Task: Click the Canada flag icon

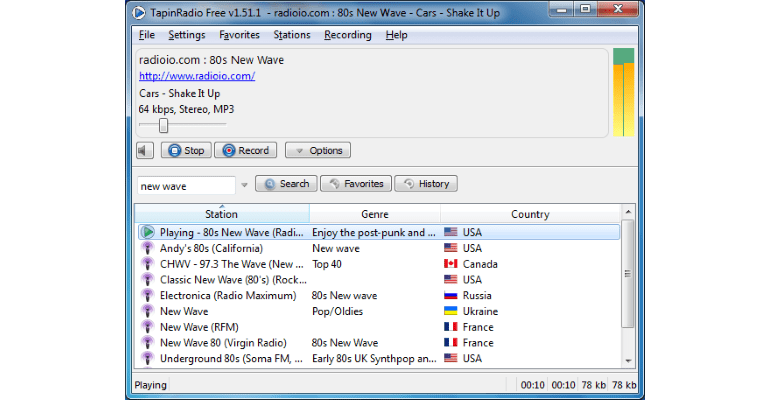Action: point(450,264)
